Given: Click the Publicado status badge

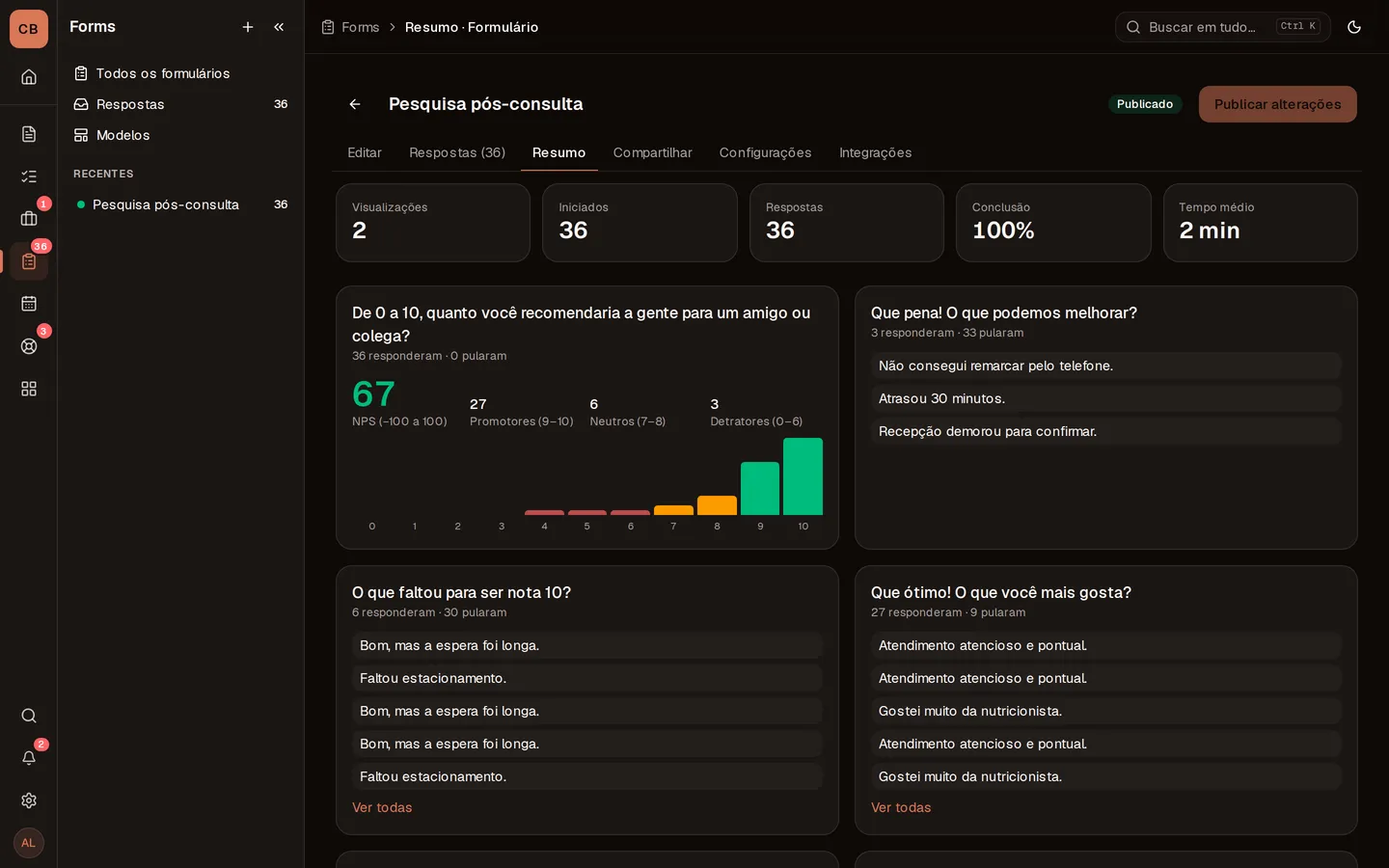Looking at the screenshot, I should (x=1145, y=104).
